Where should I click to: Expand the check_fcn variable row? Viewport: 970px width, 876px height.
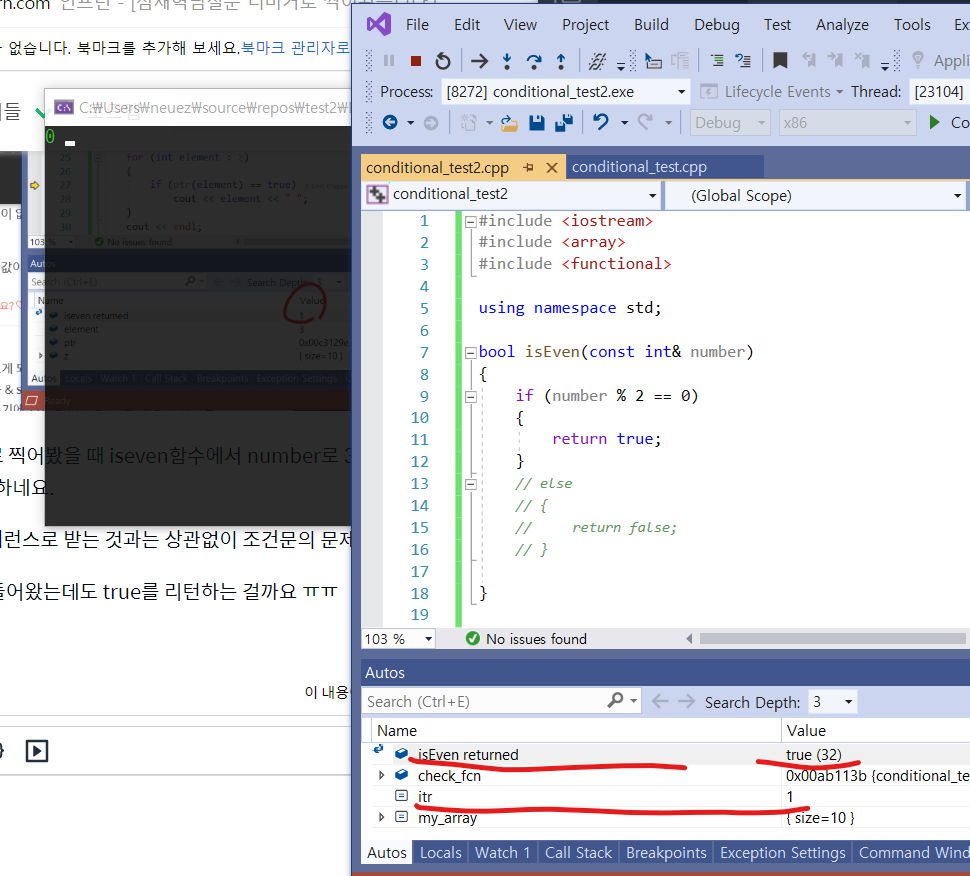pos(381,775)
